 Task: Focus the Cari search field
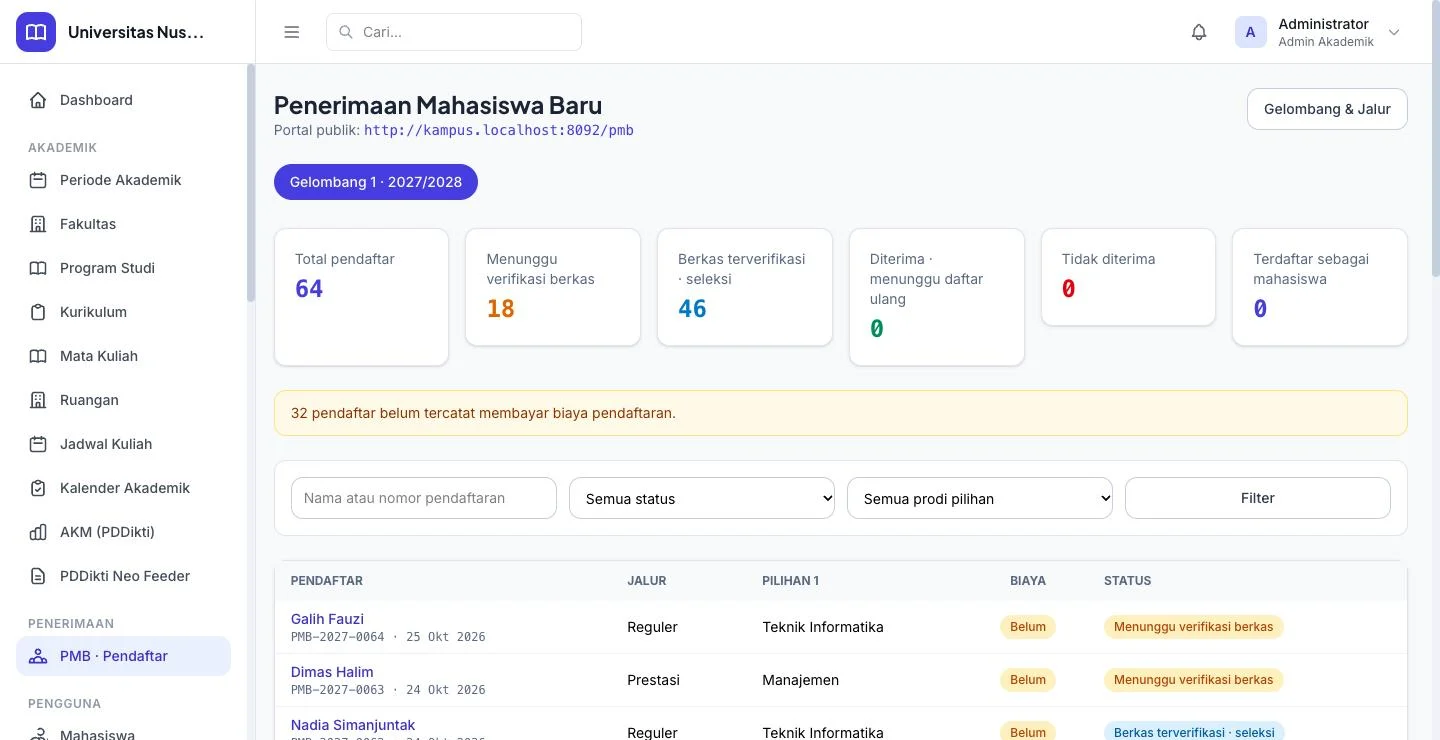click(454, 32)
